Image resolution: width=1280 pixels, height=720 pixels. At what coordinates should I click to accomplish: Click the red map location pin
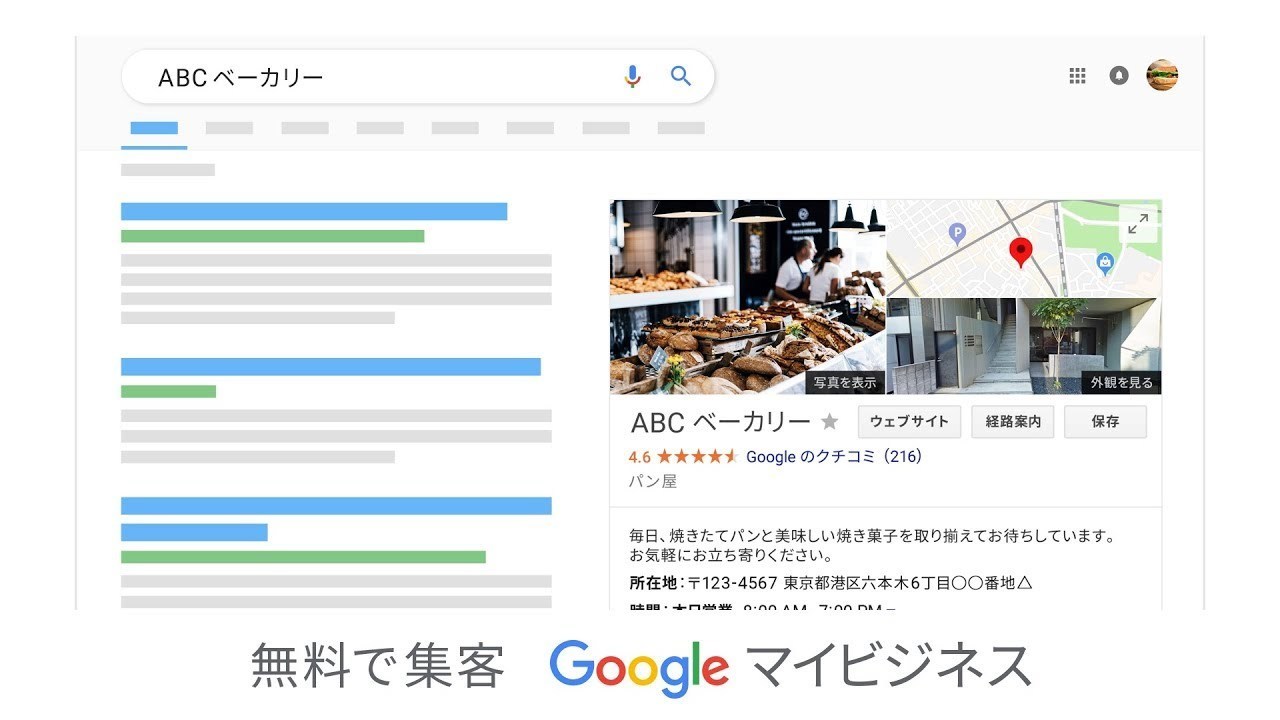[x=1020, y=251]
